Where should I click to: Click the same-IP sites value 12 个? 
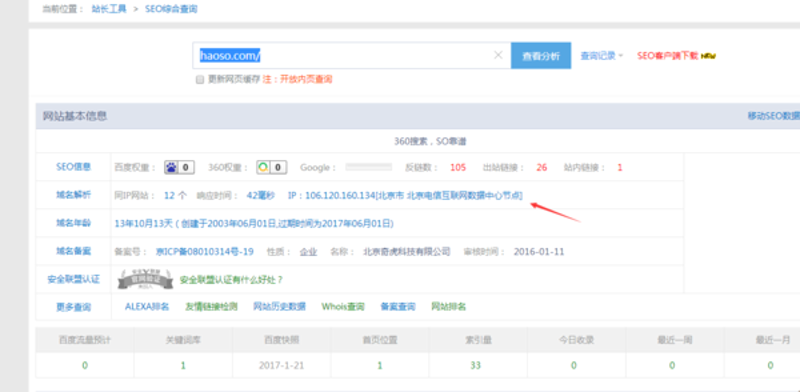[x=176, y=195]
